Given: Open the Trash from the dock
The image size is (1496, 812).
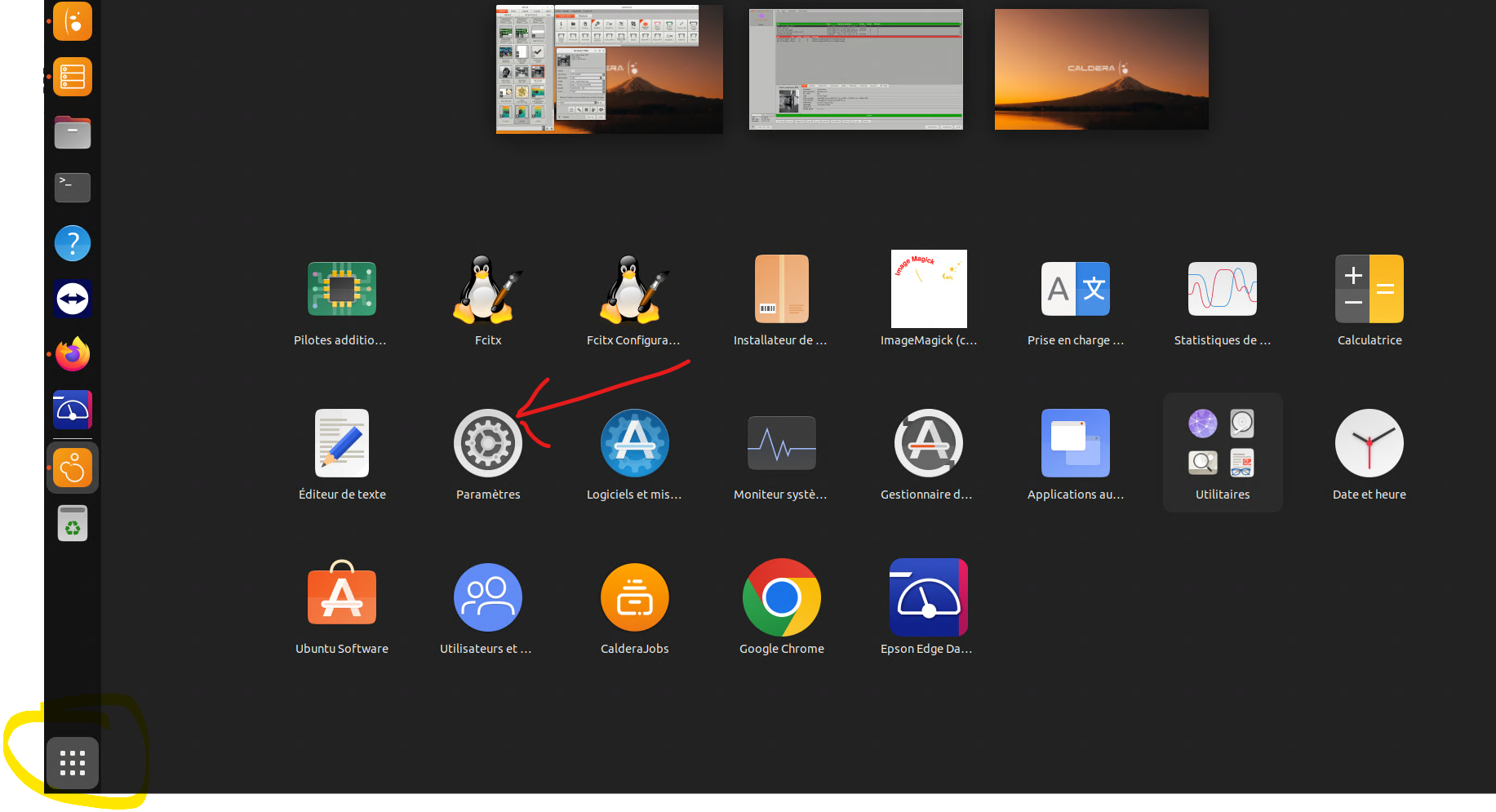Looking at the screenshot, I should [73, 524].
